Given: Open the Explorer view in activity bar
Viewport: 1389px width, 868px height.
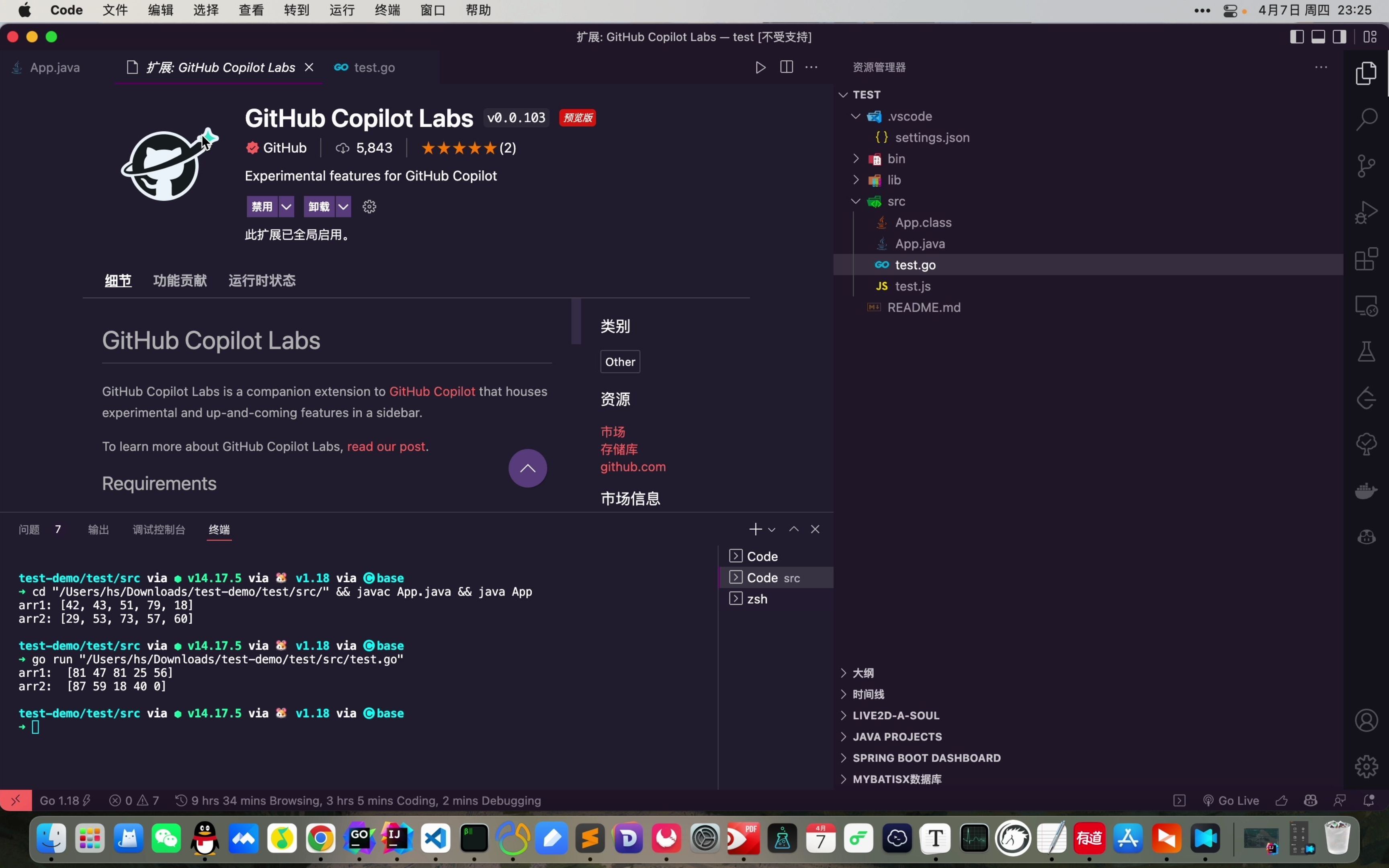Looking at the screenshot, I should (1366, 74).
